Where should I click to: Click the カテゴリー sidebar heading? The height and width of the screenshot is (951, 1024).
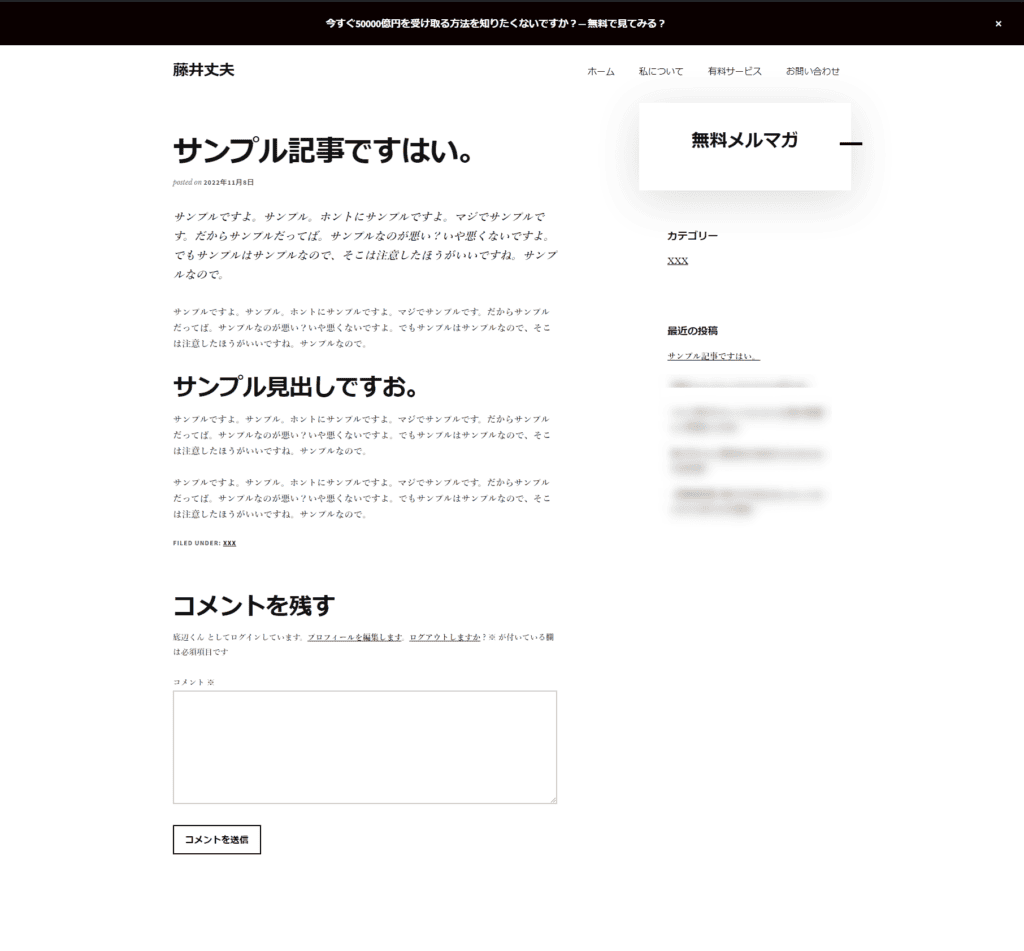tap(692, 236)
